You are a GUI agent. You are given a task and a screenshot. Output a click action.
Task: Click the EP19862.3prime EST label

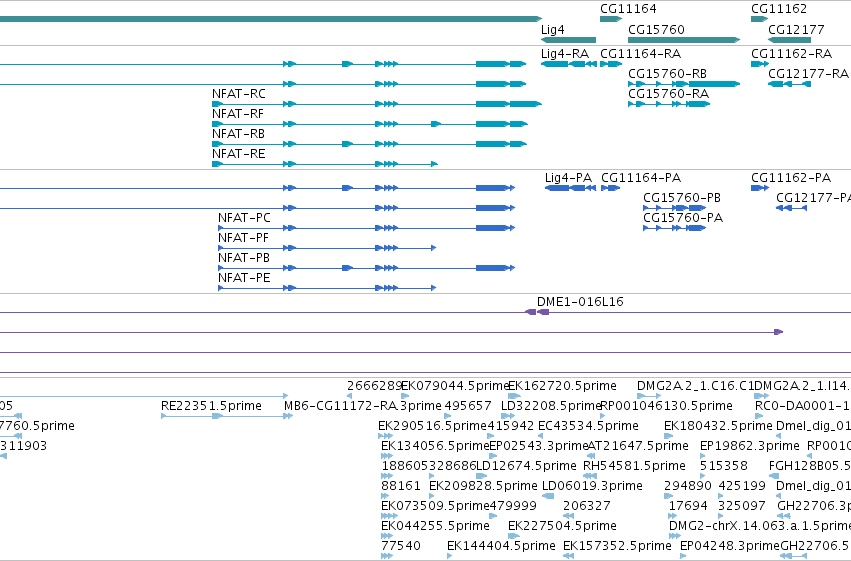[750, 447]
